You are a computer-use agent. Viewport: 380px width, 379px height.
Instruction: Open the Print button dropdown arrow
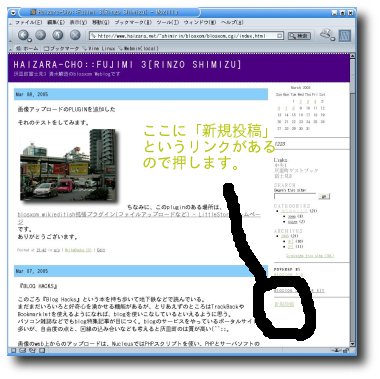pyautogui.click(x=333, y=40)
